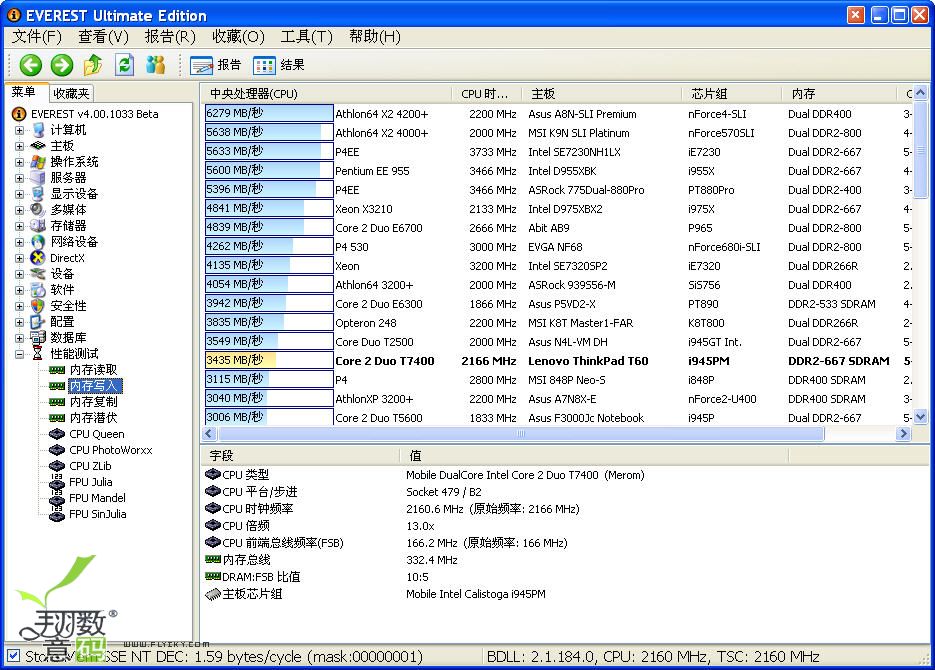Image resolution: width=935 pixels, height=670 pixels.
Task: Toggle the status bar checkbox at bottom-left
Action: [x=14, y=656]
